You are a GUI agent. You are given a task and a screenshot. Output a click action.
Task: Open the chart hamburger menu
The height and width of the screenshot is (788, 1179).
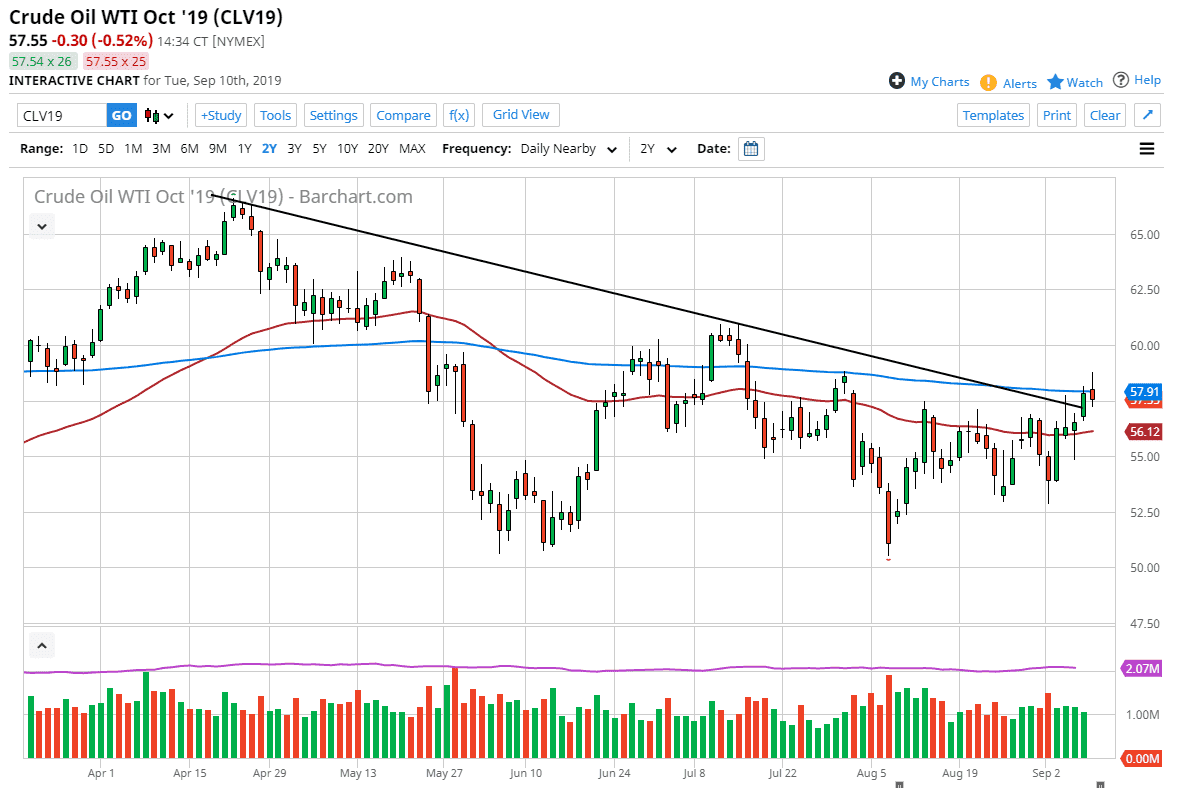click(1146, 148)
